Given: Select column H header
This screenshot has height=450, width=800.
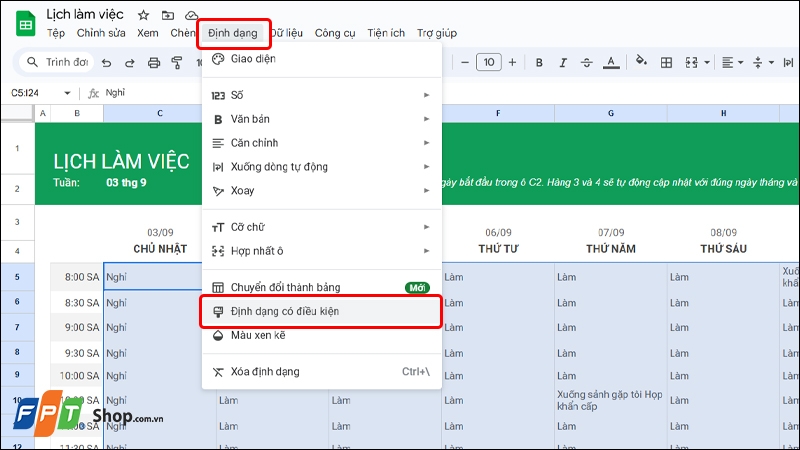Looking at the screenshot, I should (x=723, y=113).
